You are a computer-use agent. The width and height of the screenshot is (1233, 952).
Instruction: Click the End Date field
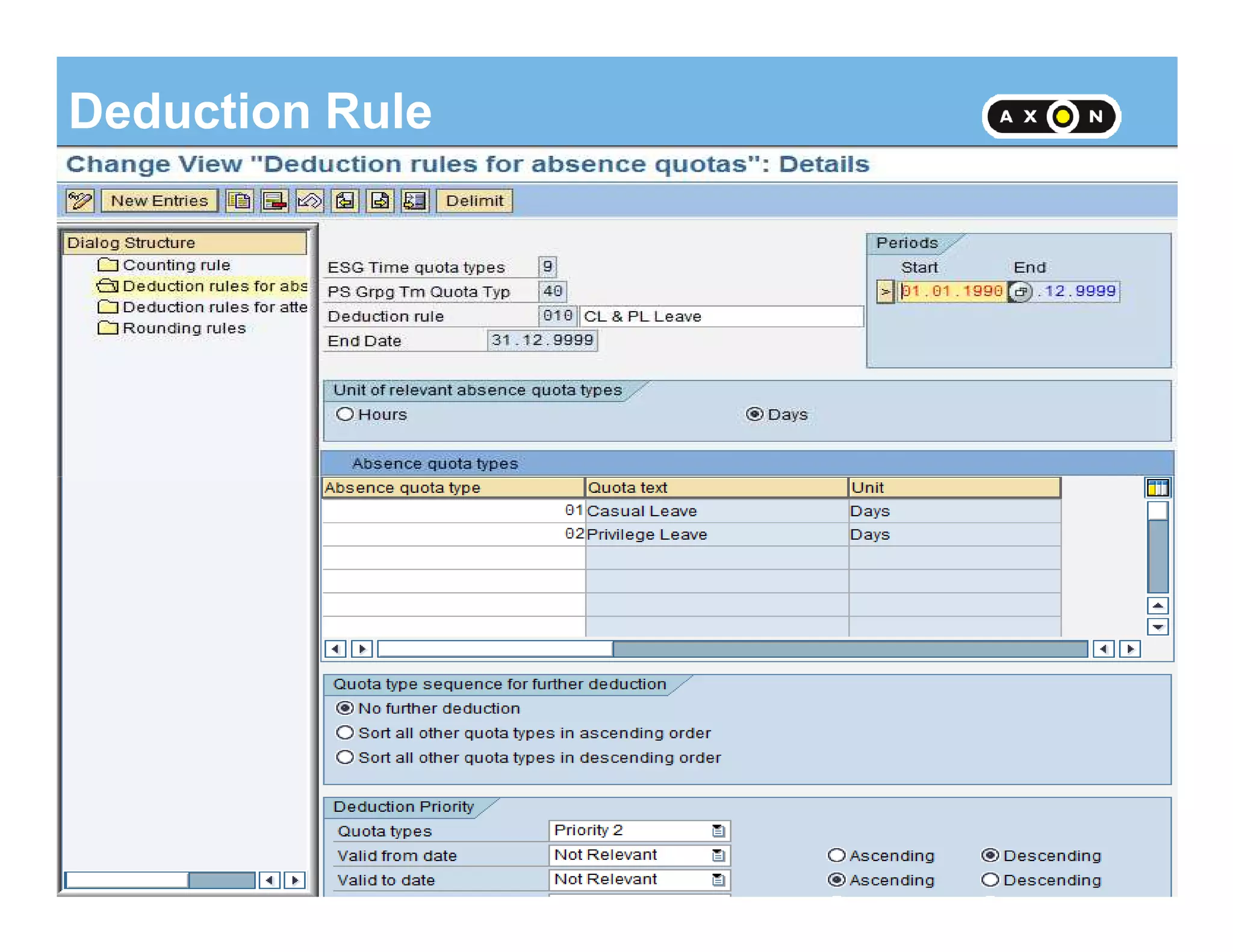[542, 340]
